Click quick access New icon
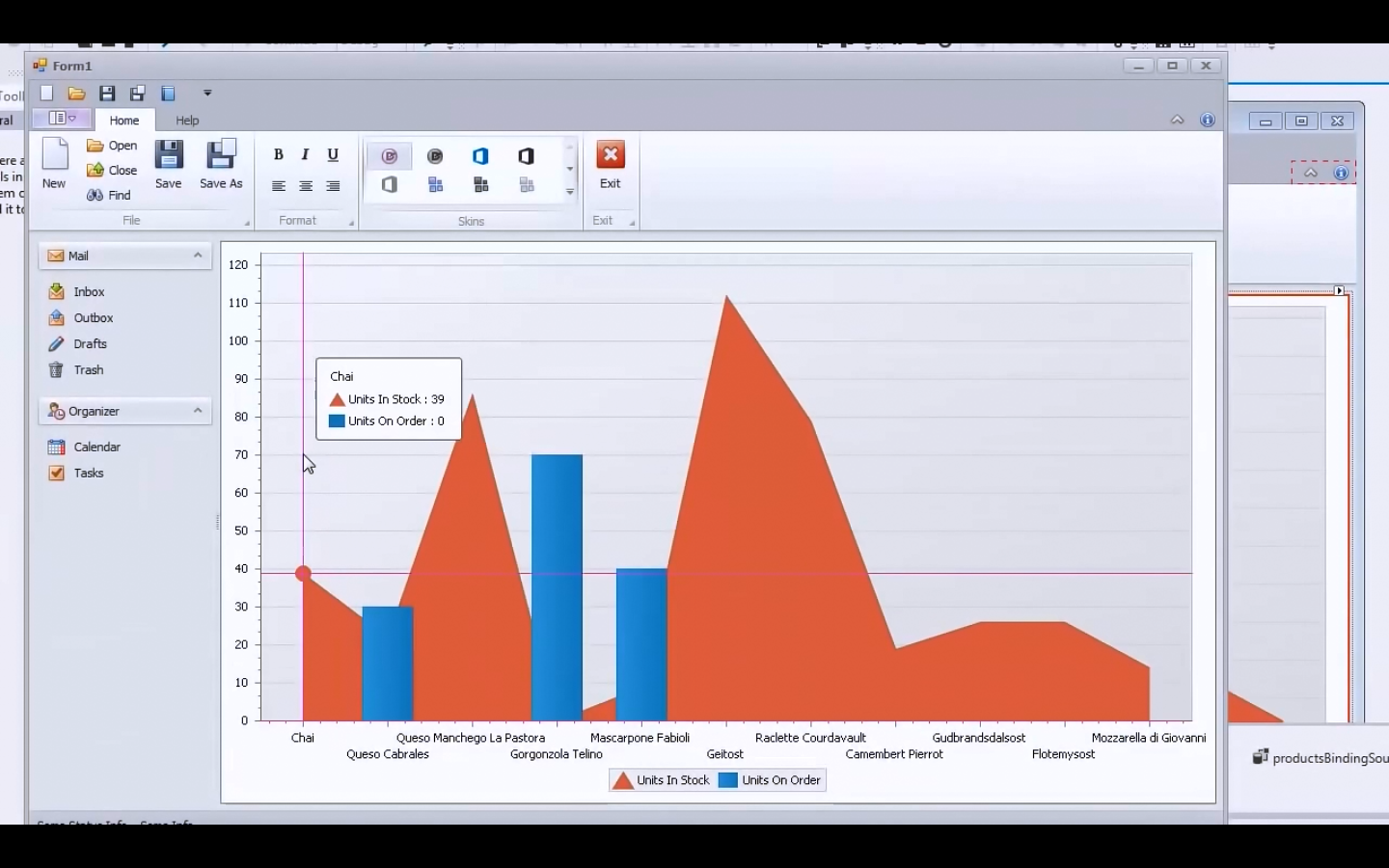Screen dimensions: 1389x868 pos(46,94)
